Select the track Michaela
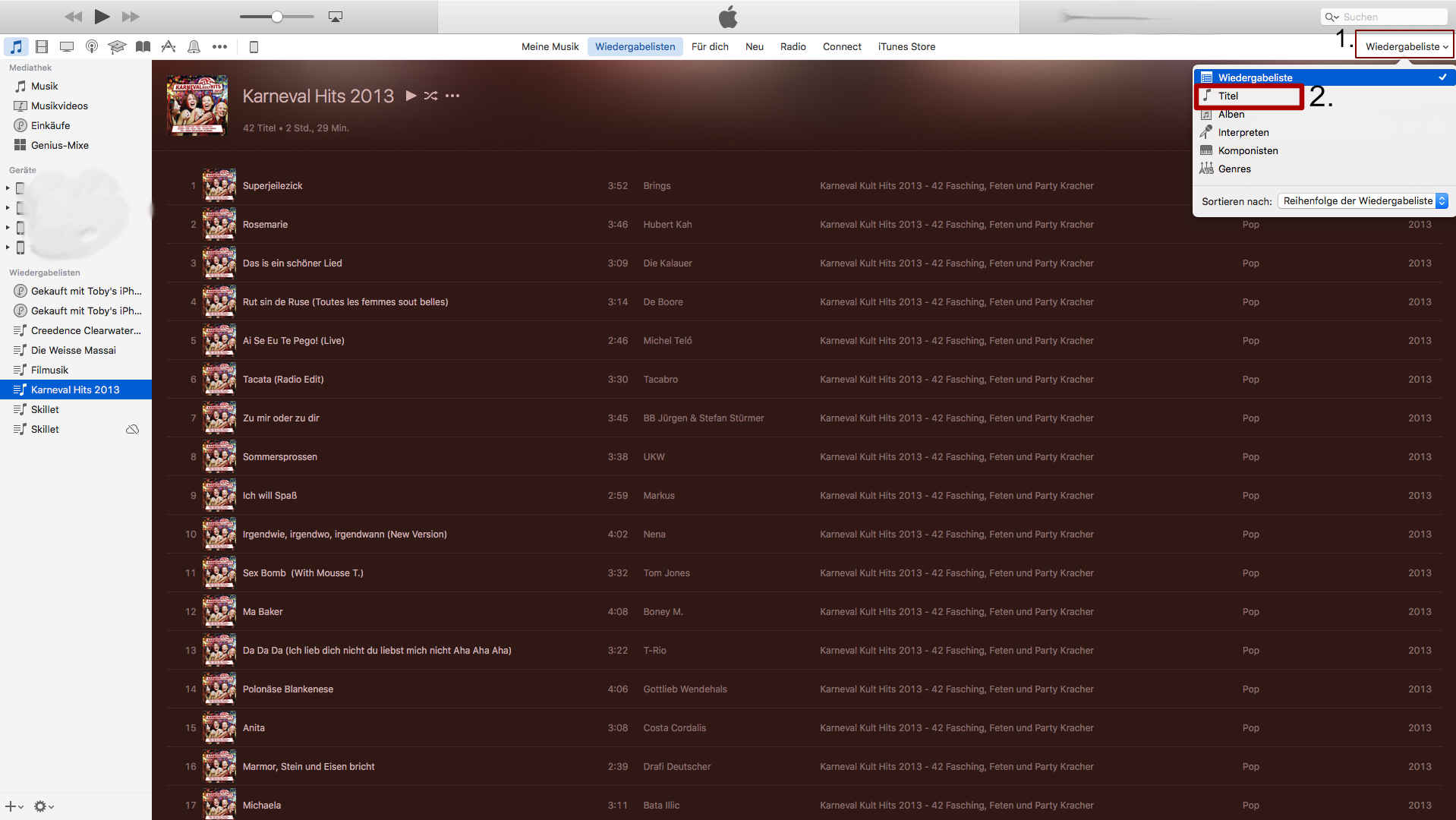Image resolution: width=1456 pixels, height=820 pixels. [x=262, y=805]
